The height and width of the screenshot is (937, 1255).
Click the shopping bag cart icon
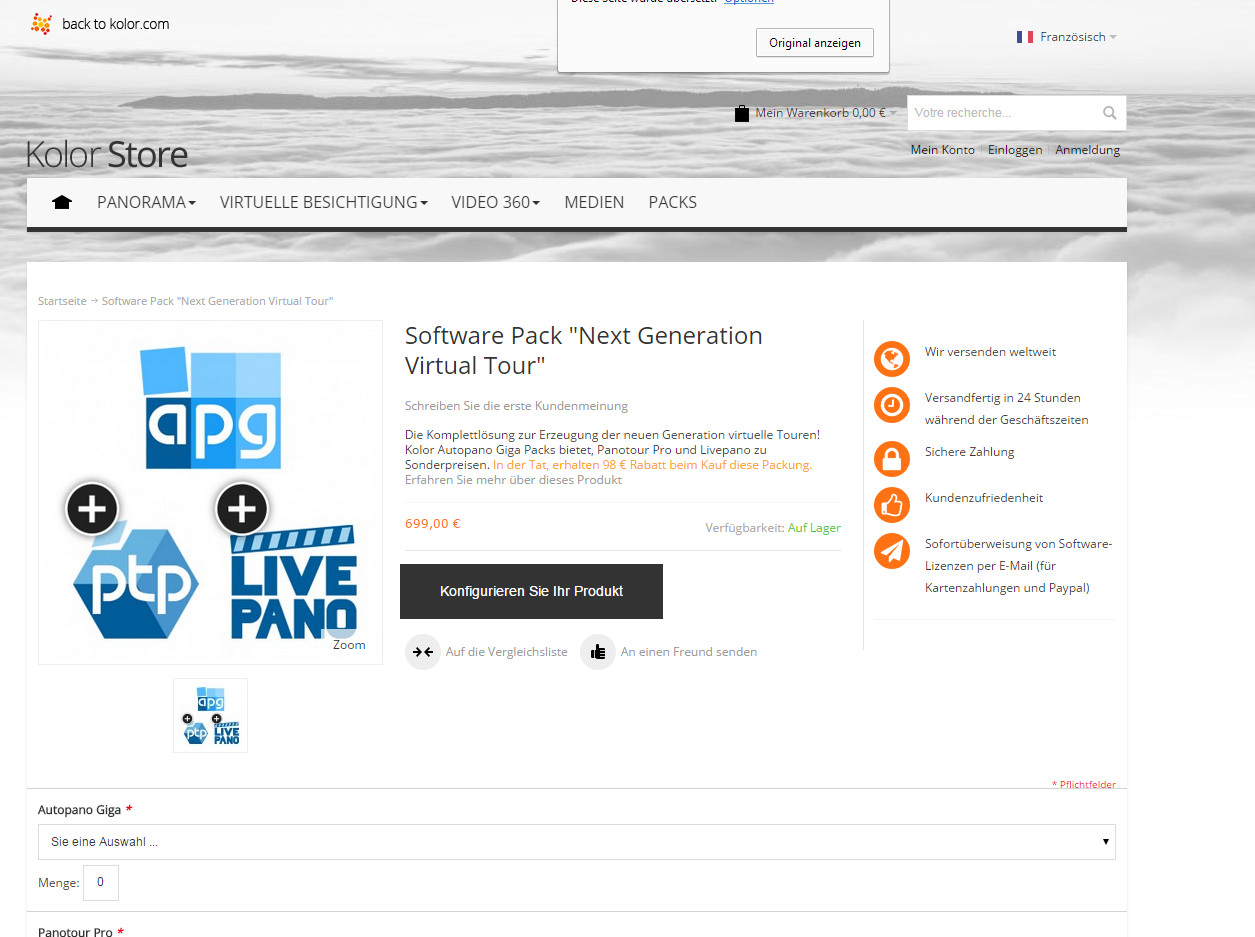(x=742, y=113)
